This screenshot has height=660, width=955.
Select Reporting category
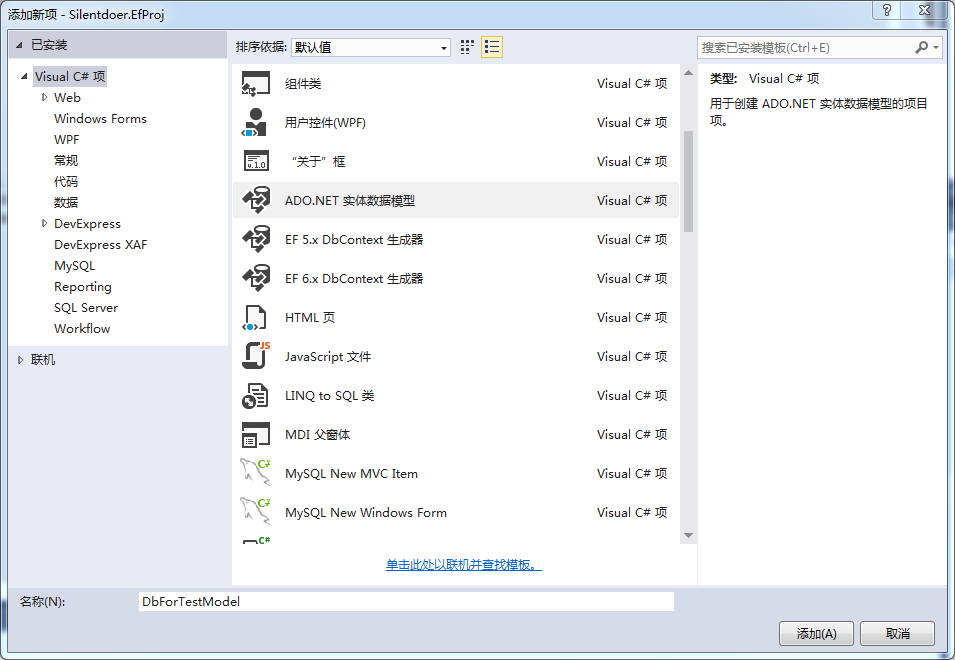coord(83,287)
